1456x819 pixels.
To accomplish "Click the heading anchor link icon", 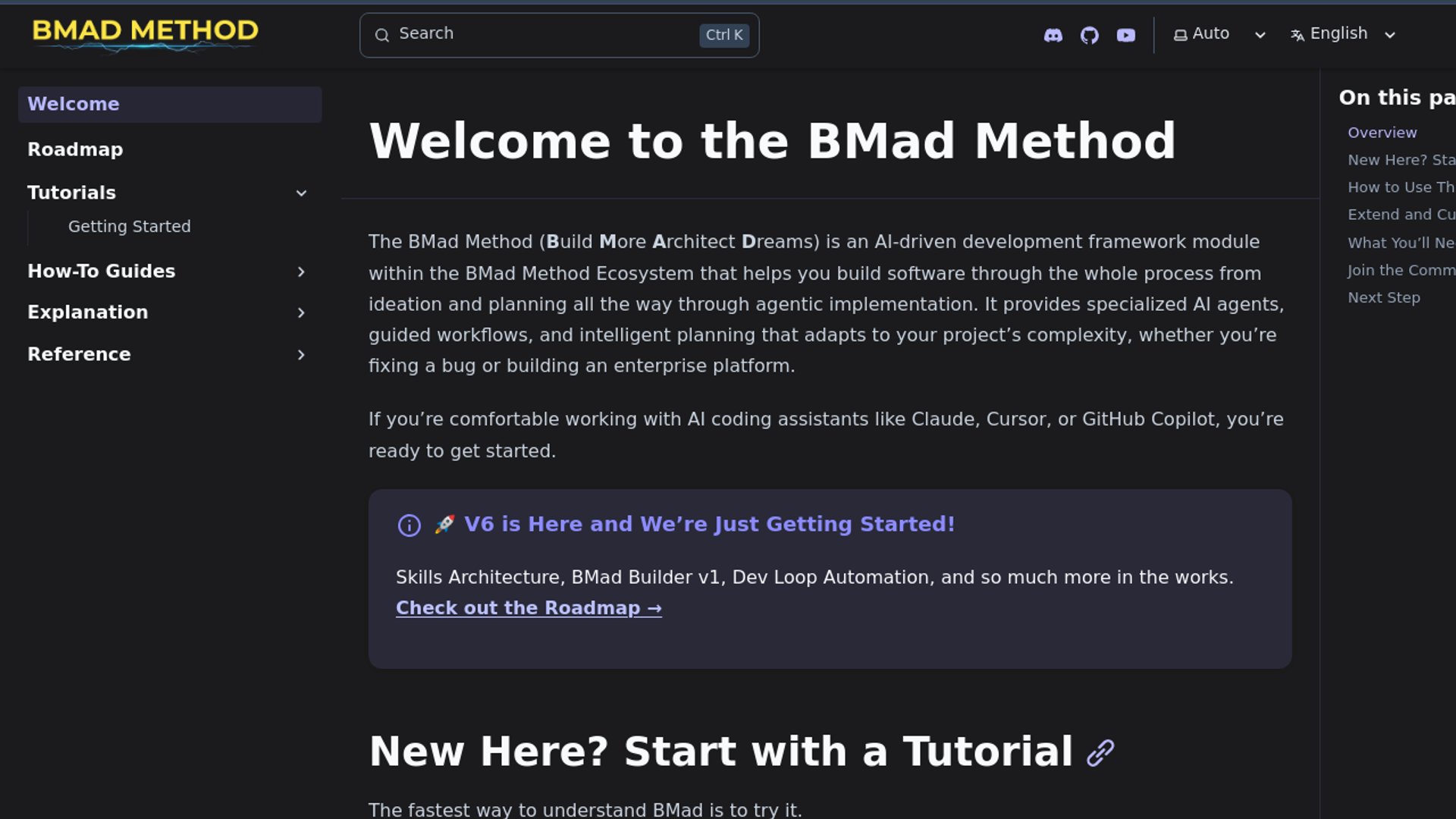I will click(1100, 752).
